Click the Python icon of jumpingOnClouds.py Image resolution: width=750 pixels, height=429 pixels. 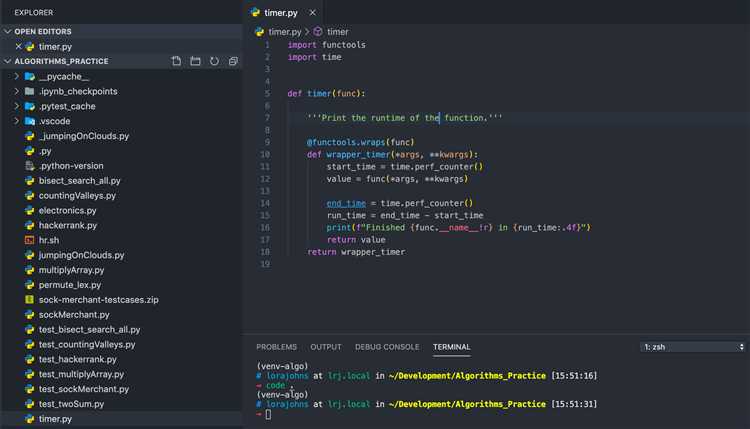(30, 255)
